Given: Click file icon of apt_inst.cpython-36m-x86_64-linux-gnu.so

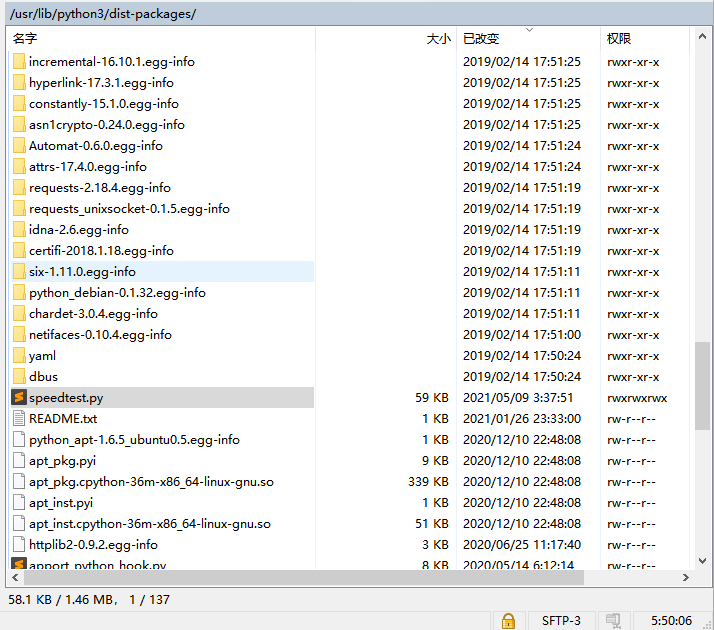Looking at the screenshot, I should 19,523.
